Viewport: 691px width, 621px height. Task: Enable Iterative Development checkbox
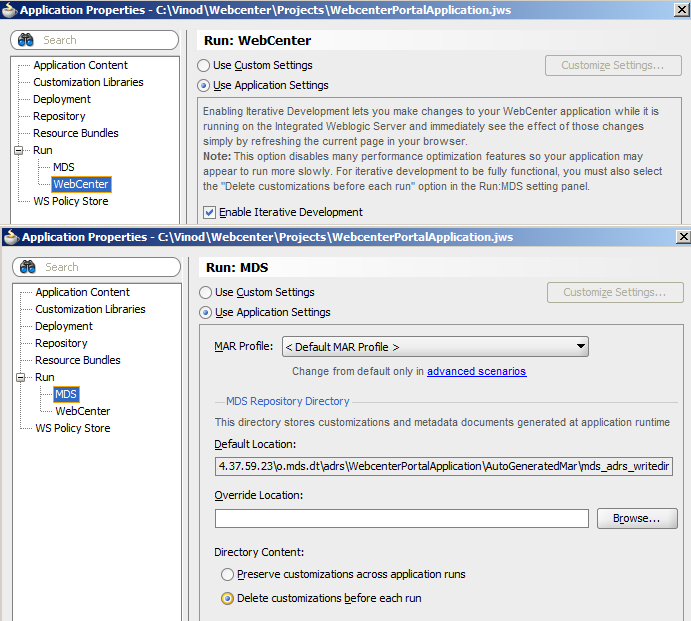point(210,212)
